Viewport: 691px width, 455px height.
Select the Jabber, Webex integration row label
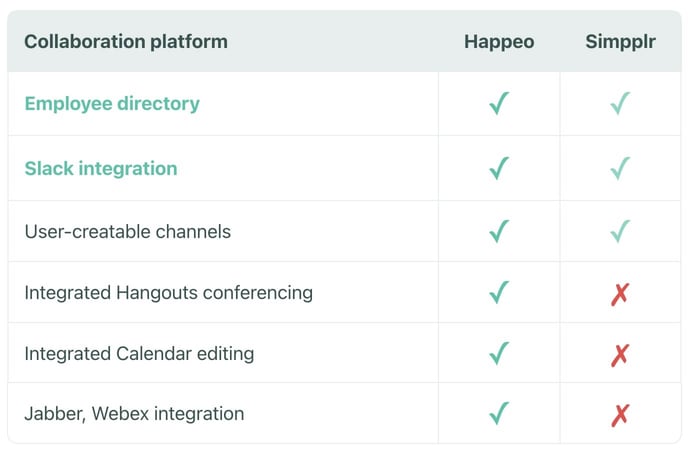pos(134,413)
